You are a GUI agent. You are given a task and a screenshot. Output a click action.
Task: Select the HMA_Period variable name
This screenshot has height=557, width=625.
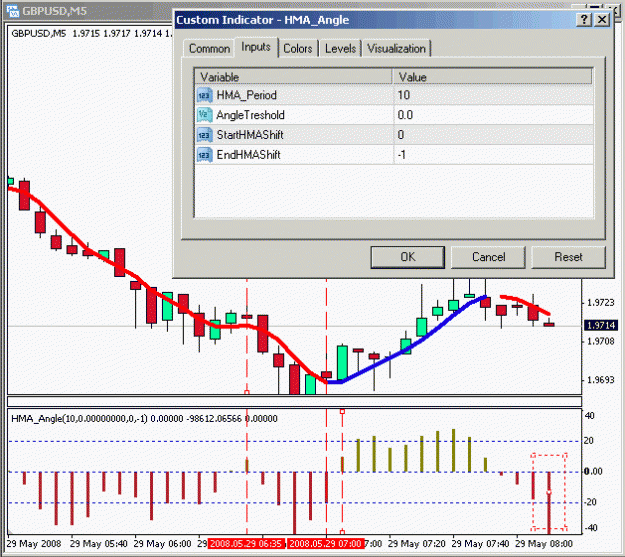pos(246,95)
